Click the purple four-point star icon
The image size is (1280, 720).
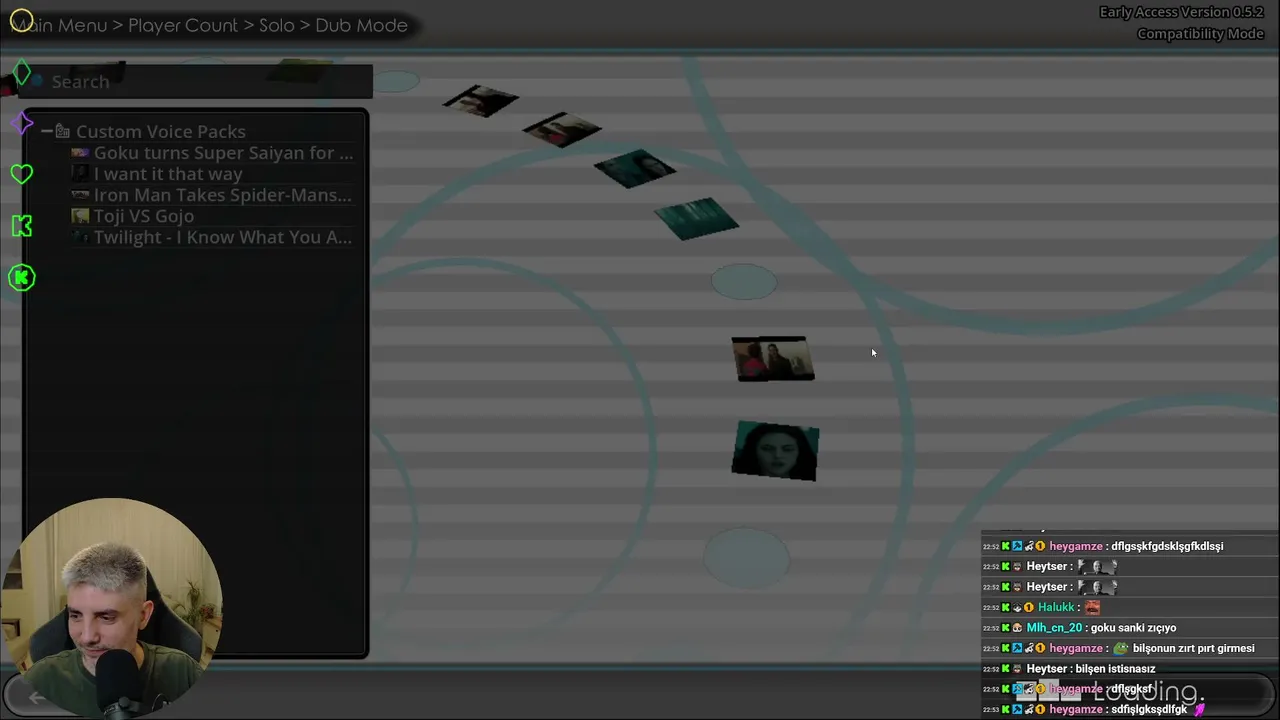coord(21,123)
